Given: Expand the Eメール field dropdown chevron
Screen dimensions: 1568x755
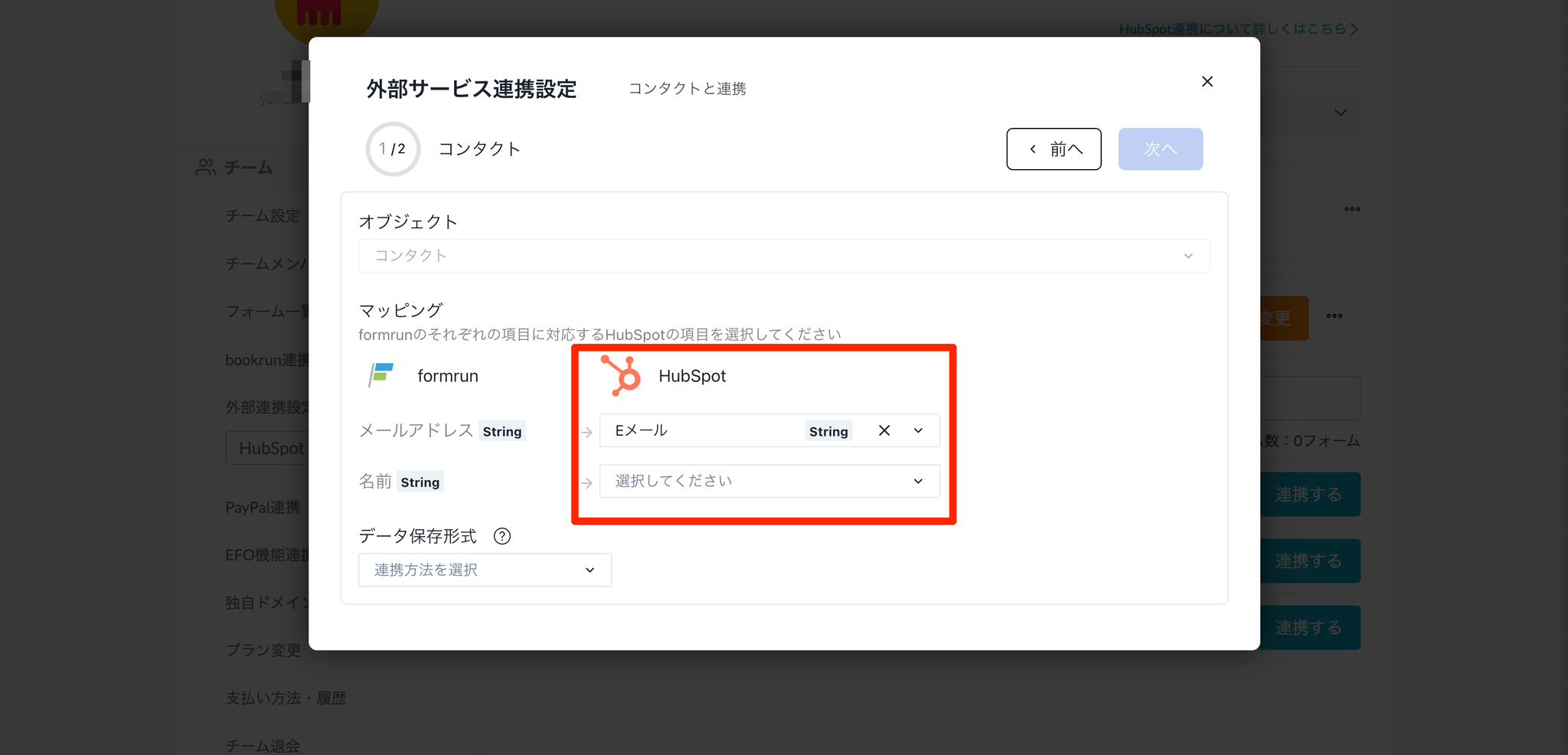Looking at the screenshot, I should point(918,430).
